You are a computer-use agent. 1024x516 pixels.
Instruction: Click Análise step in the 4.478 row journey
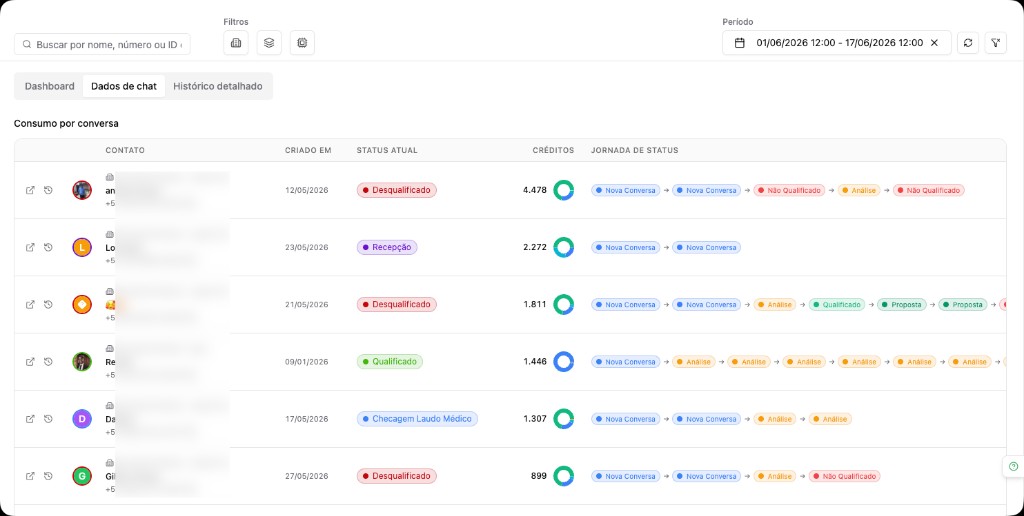[859, 190]
